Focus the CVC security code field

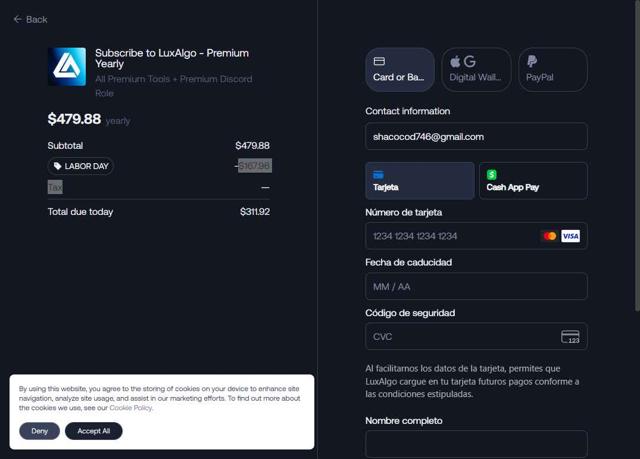pos(476,337)
